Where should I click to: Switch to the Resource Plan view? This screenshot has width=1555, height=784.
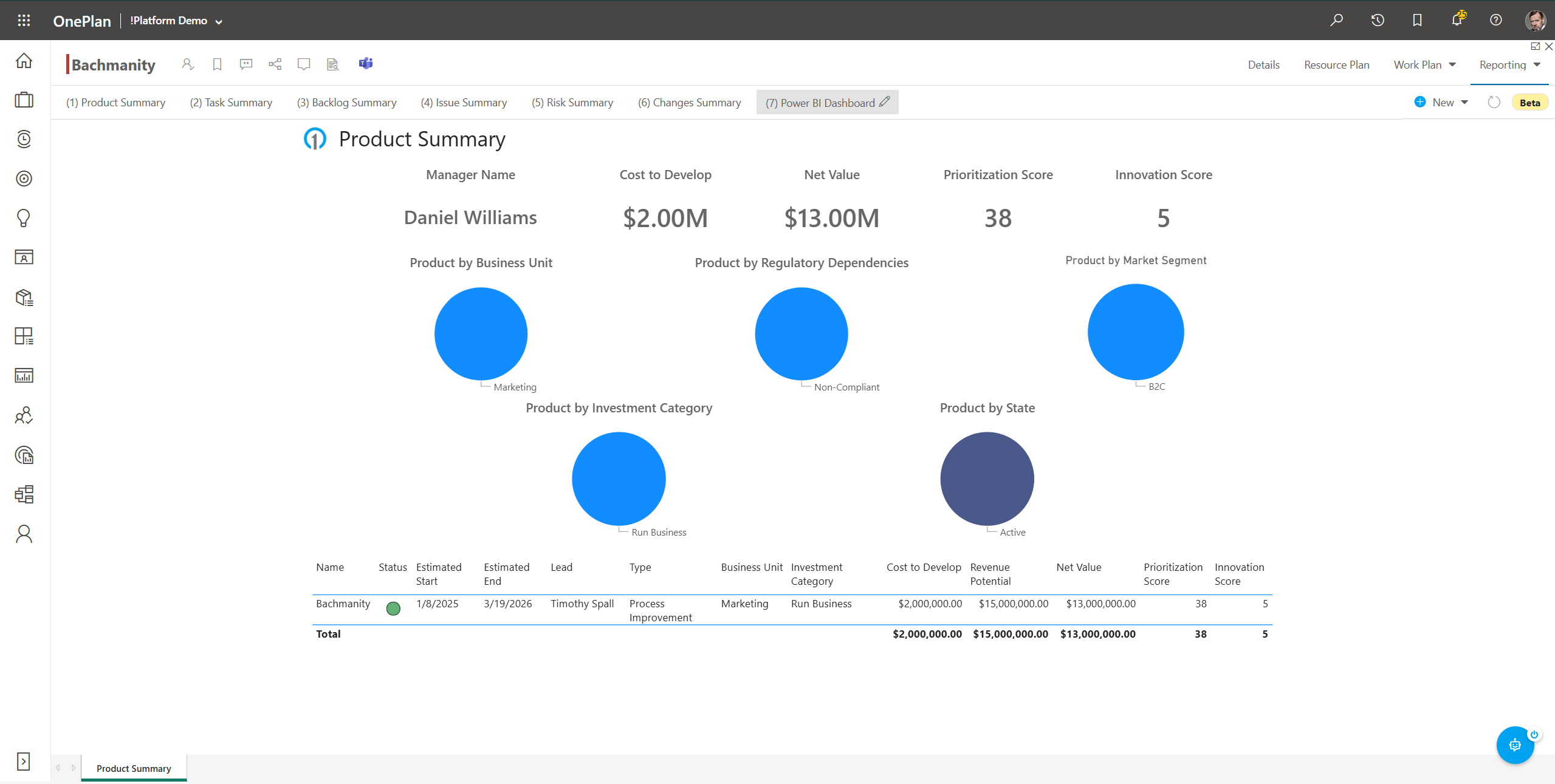coord(1336,65)
